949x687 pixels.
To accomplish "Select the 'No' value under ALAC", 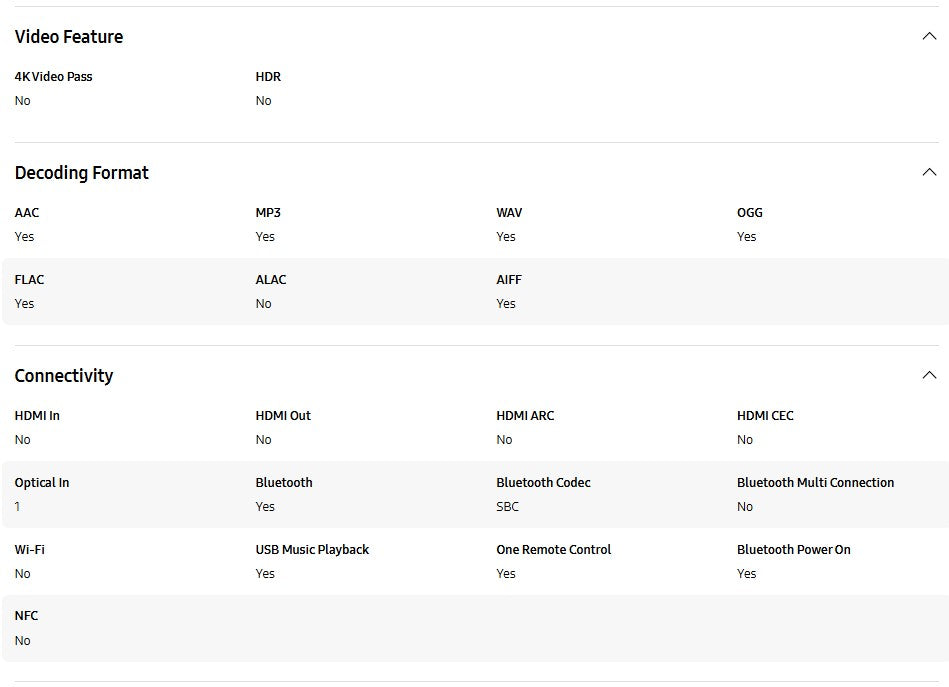I will (x=263, y=304).
